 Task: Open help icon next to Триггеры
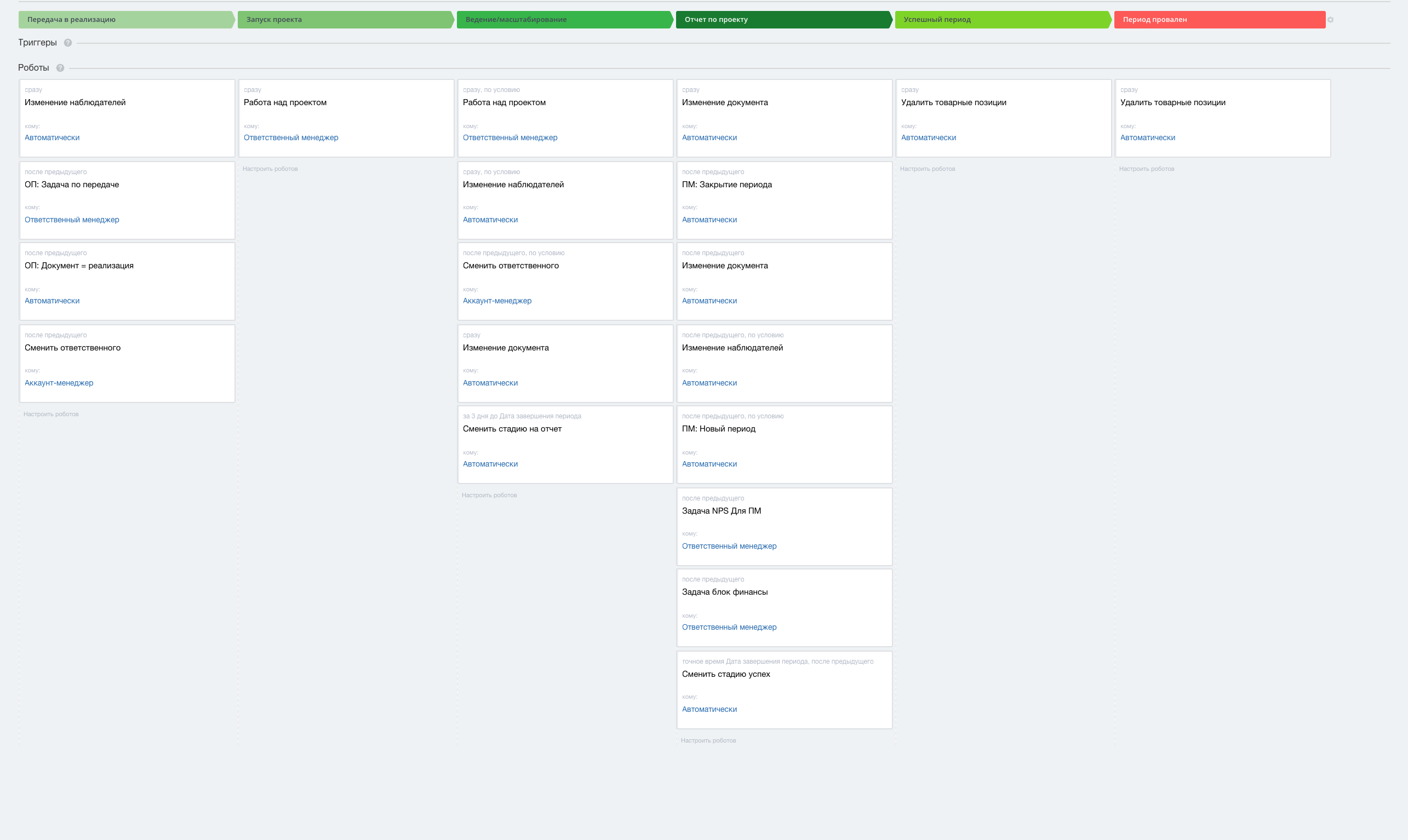click(x=68, y=43)
